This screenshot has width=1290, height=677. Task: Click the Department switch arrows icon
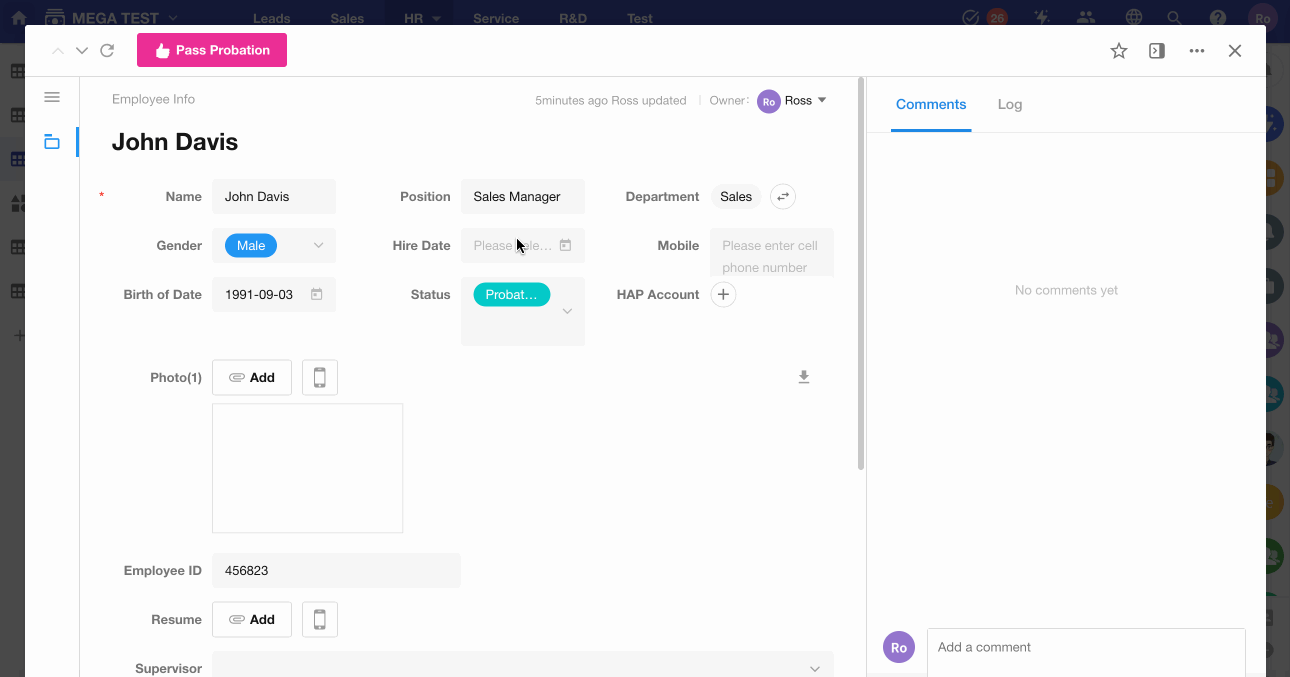point(783,197)
